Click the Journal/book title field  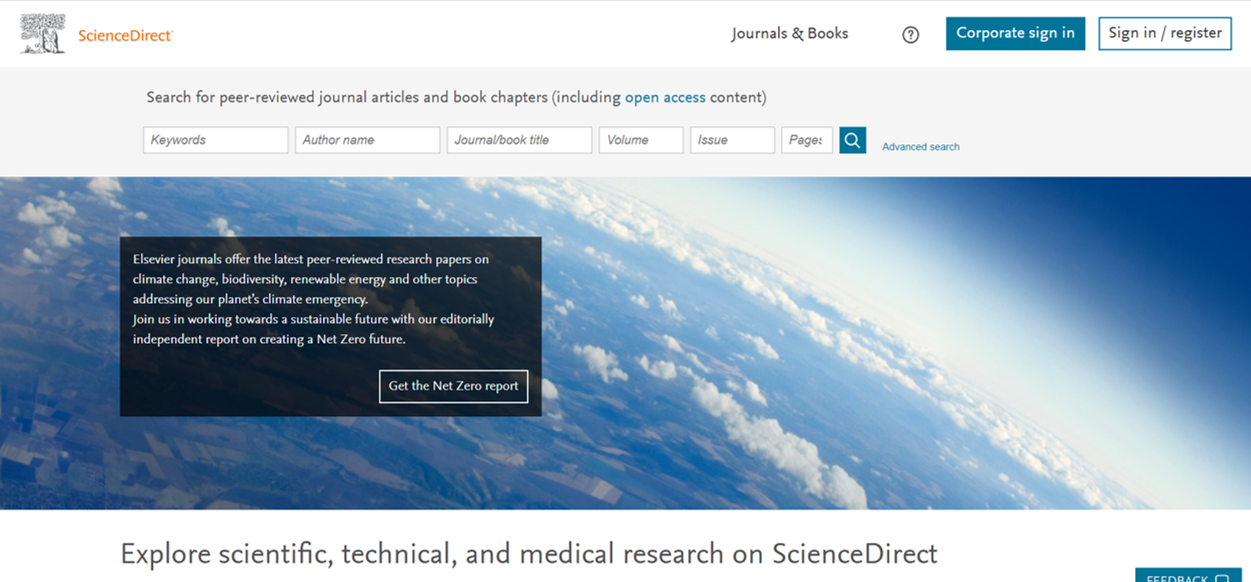(x=519, y=140)
